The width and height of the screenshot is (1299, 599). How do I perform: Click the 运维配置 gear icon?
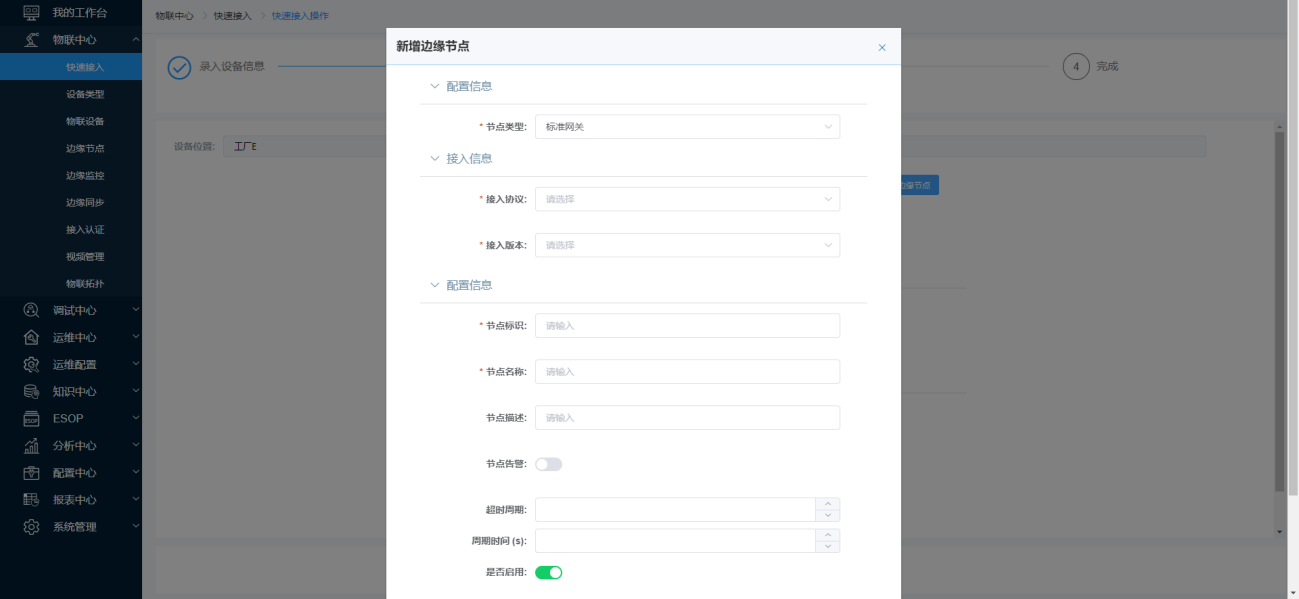tap(31, 365)
